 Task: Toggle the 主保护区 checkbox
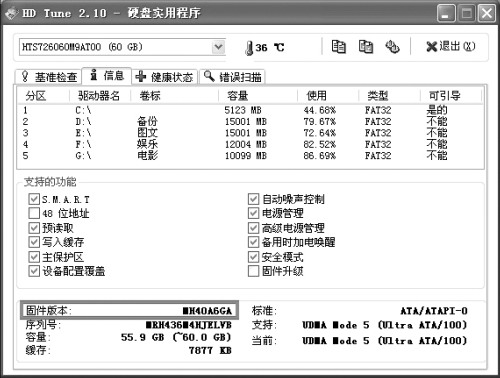(x=34, y=257)
